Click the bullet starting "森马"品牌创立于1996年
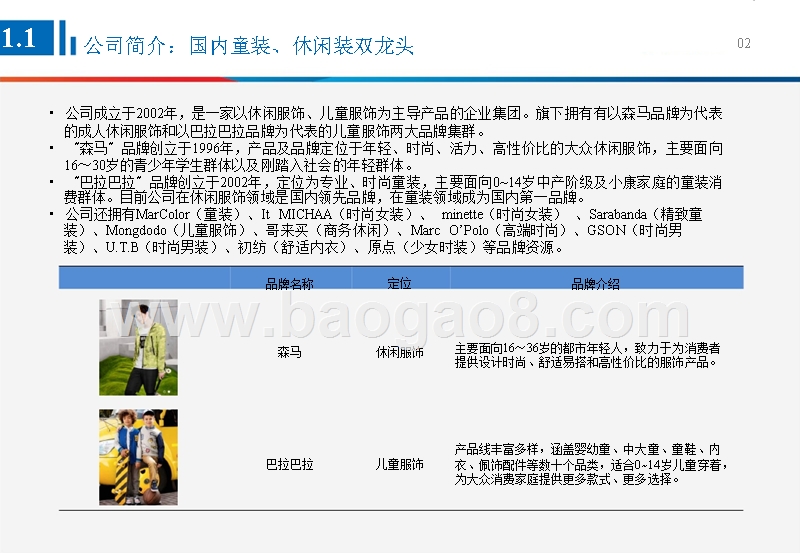 393,157
